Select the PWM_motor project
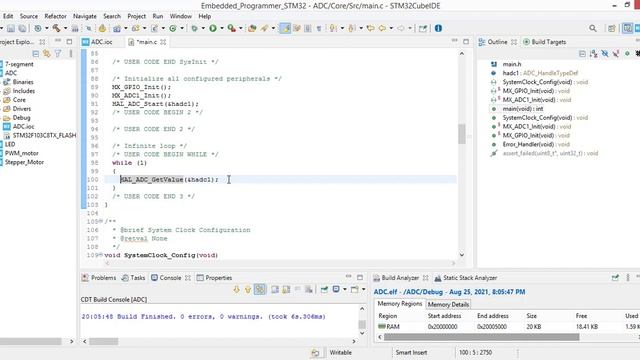Viewport: 640px width, 360px height. (22, 153)
